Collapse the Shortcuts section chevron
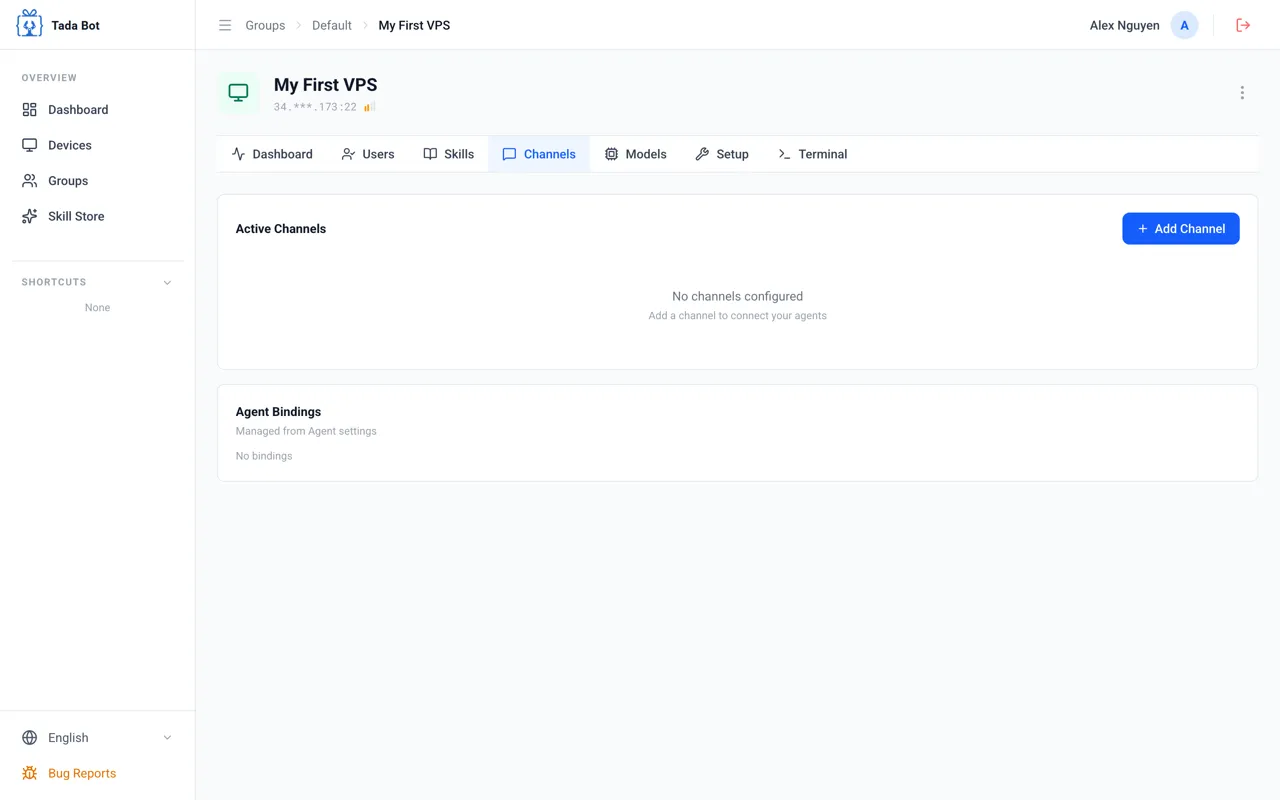The image size is (1280, 800). [167, 282]
